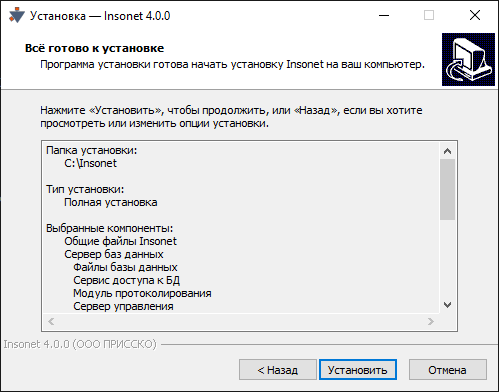Go back with the "< Назад" button
The image size is (499, 392).
278,370
